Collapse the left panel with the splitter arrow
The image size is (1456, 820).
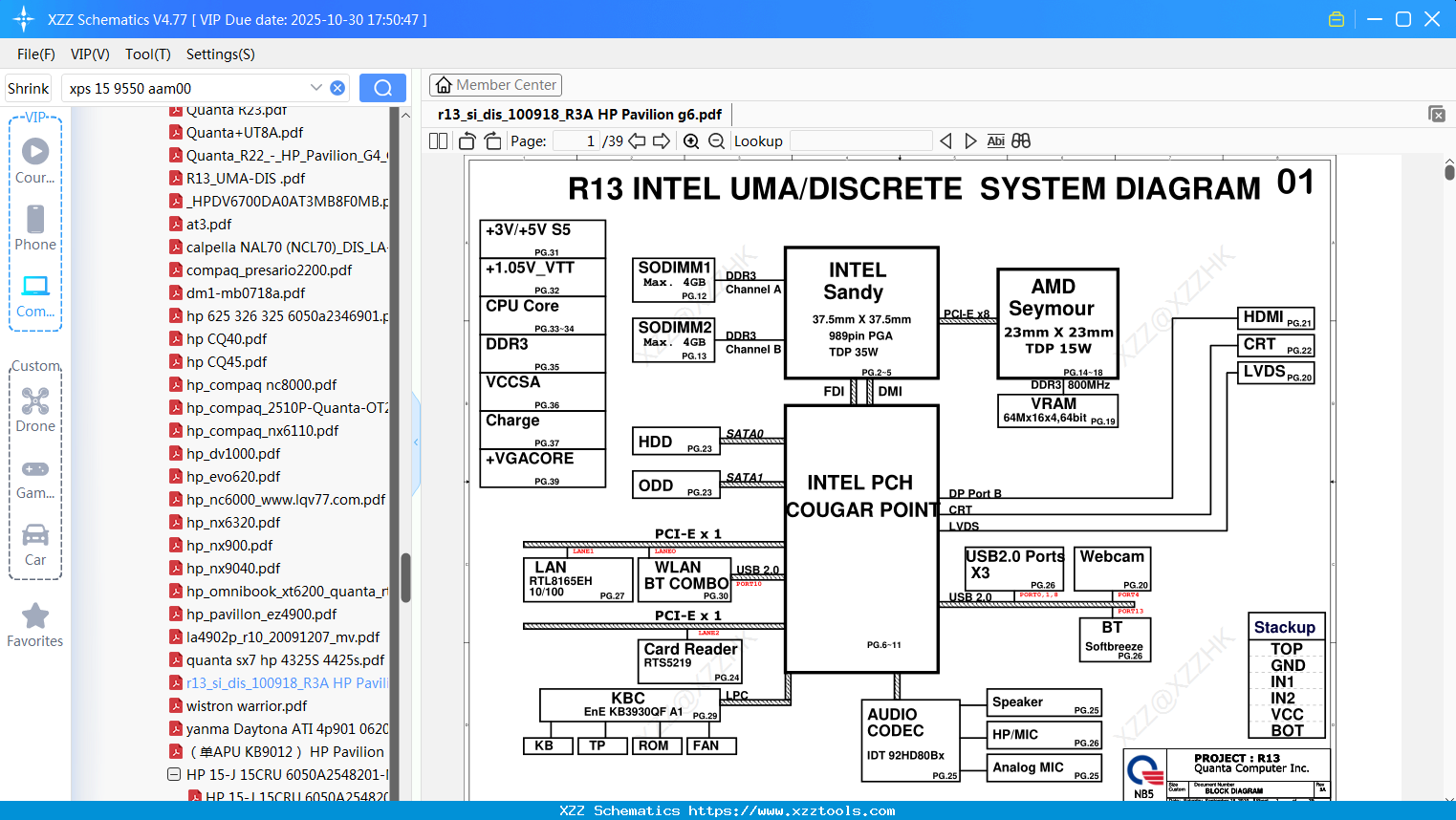point(416,442)
